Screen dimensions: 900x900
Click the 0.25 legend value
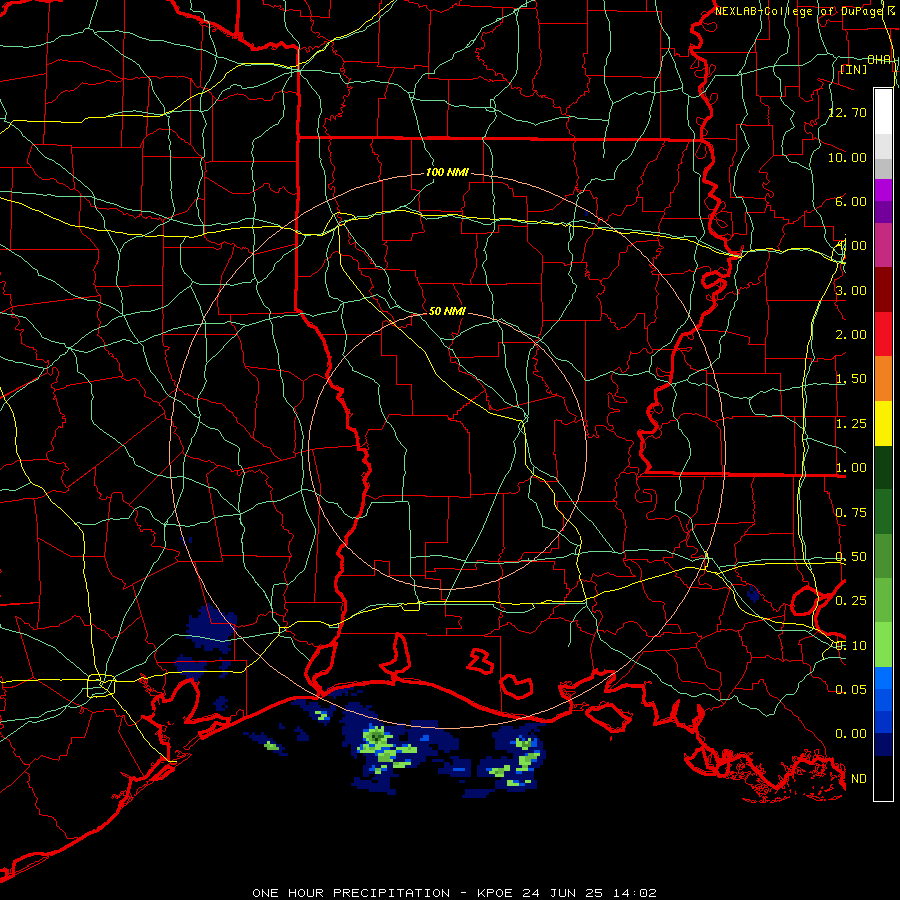tap(851, 601)
